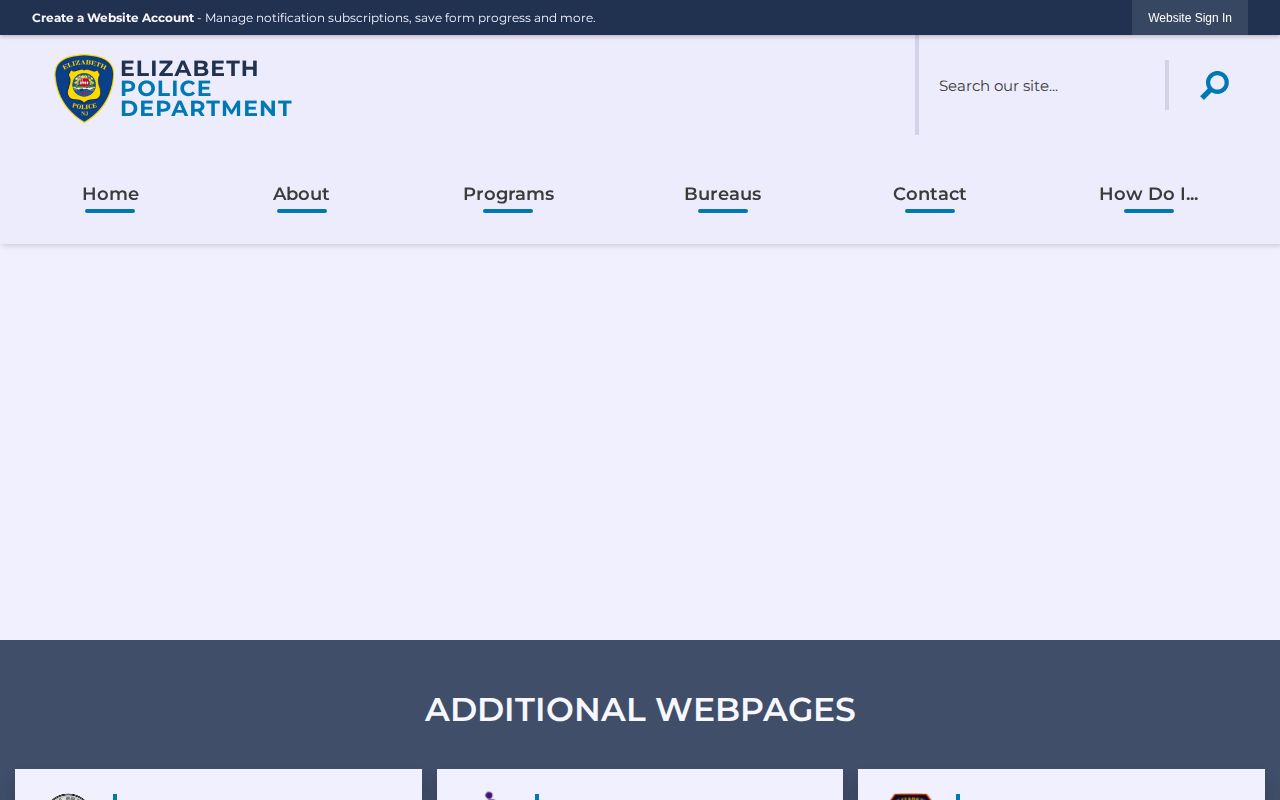The width and height of the screenshot is (1280, 800).
Task: Open the rightmost additional webpage card
Action: coord(1061,785)
